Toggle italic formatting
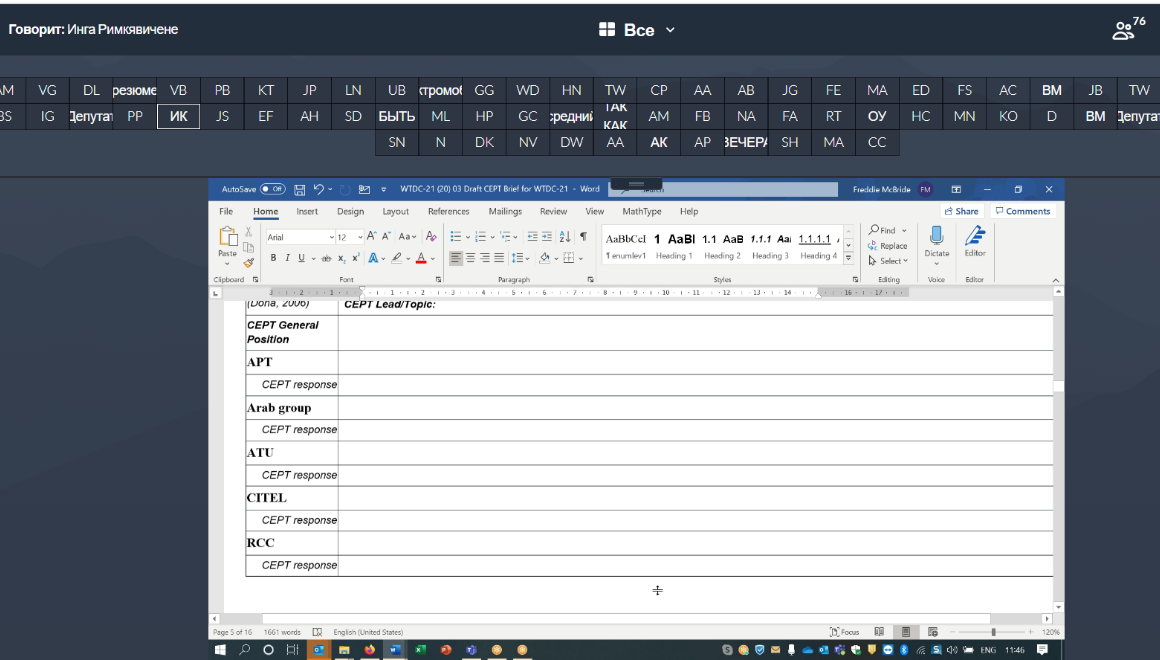 287,258
